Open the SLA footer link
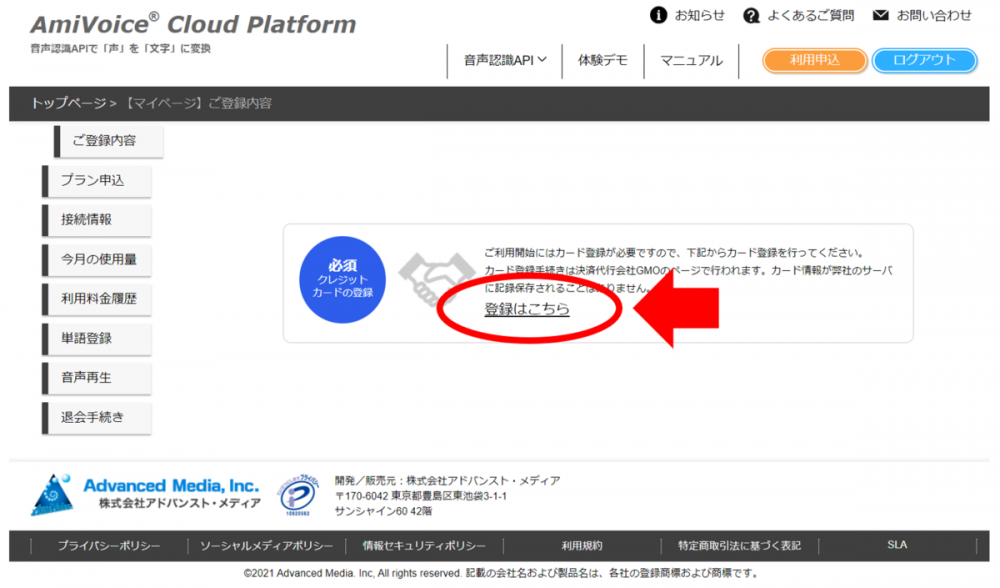The width and height of the screenshot is (1000, 588). pyautogui.click(x=897, y=545)
